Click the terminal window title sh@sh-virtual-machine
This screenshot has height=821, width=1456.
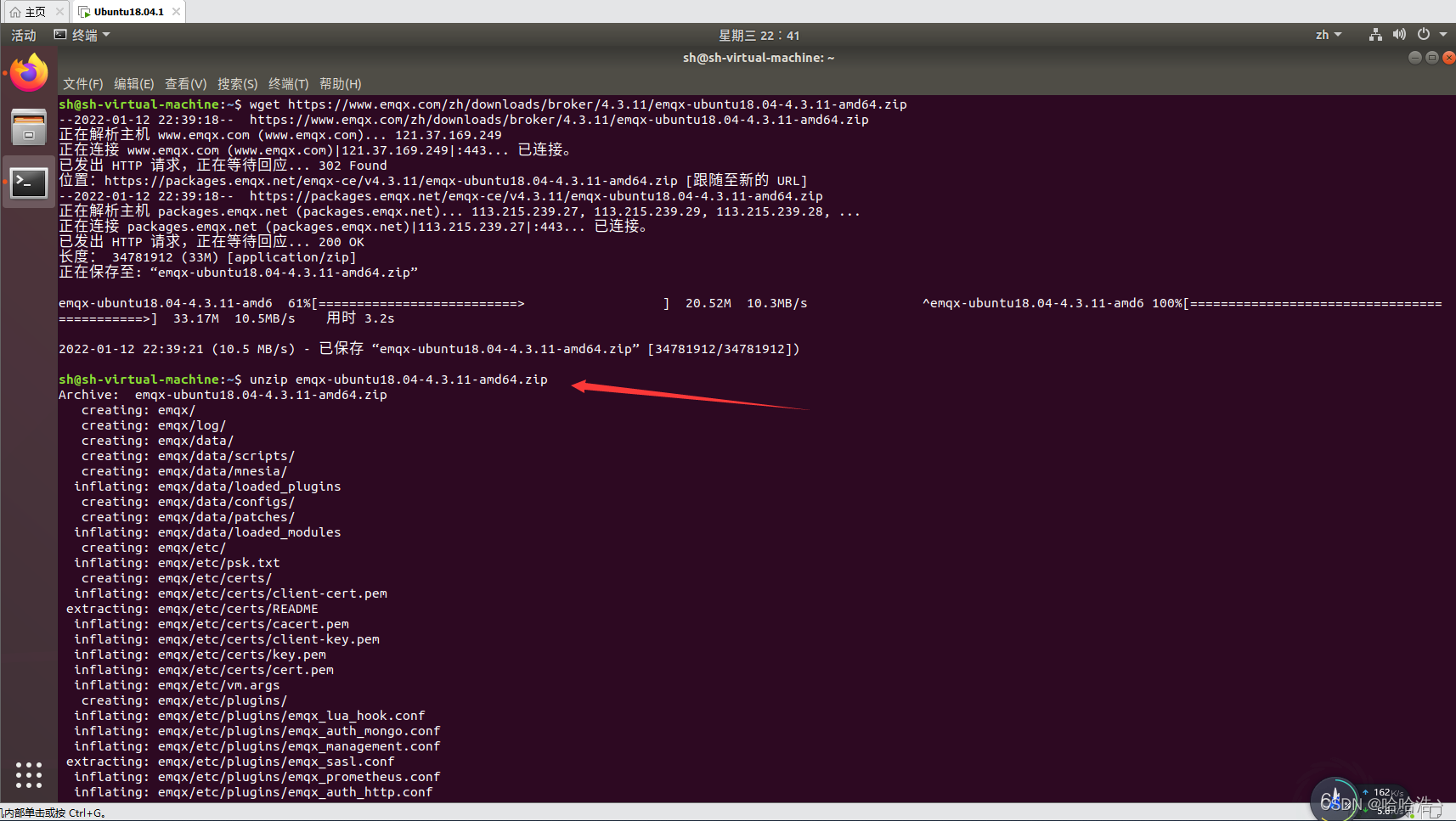click(x=759, y=58)
